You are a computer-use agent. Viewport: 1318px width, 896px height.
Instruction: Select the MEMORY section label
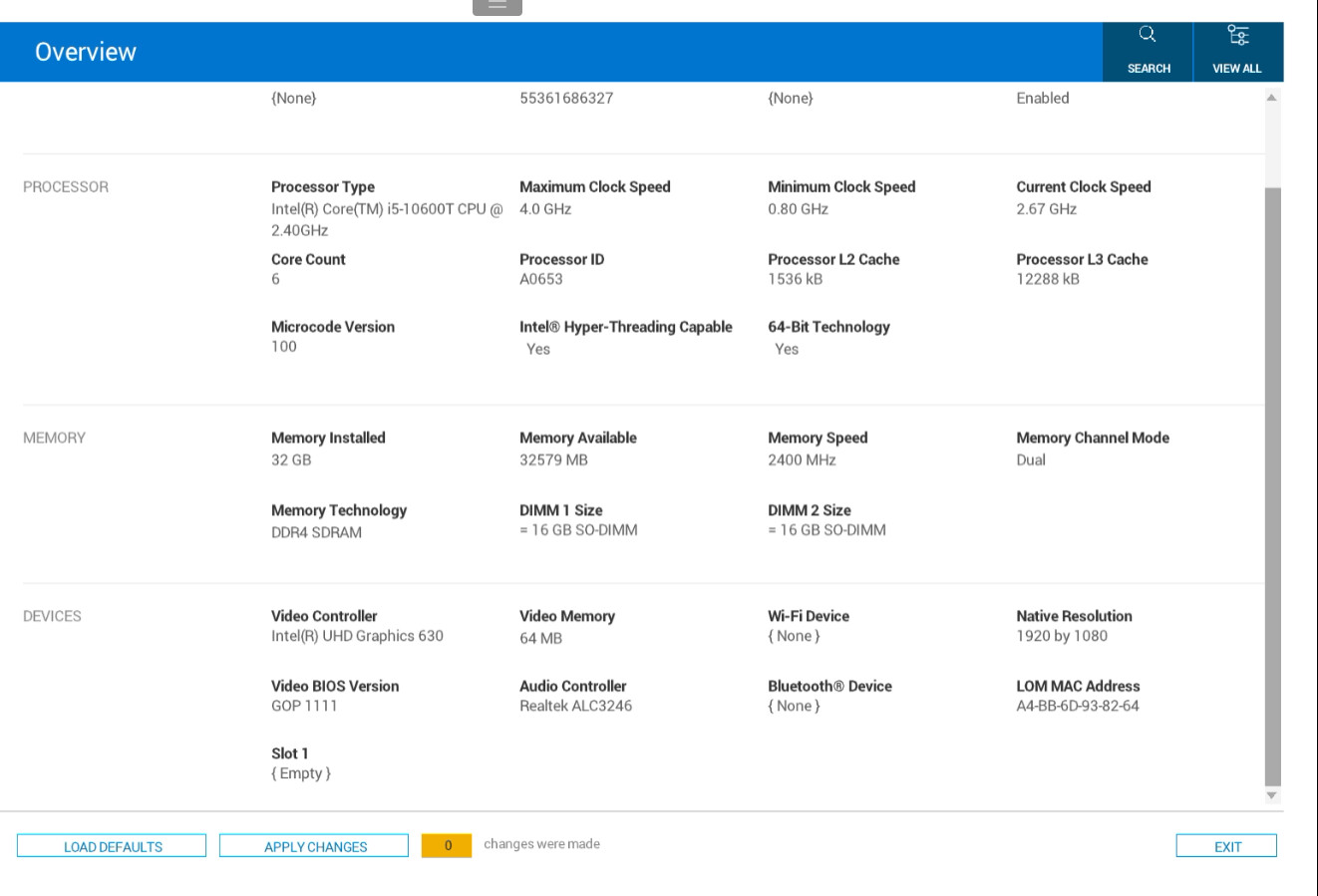pos(55,438)
